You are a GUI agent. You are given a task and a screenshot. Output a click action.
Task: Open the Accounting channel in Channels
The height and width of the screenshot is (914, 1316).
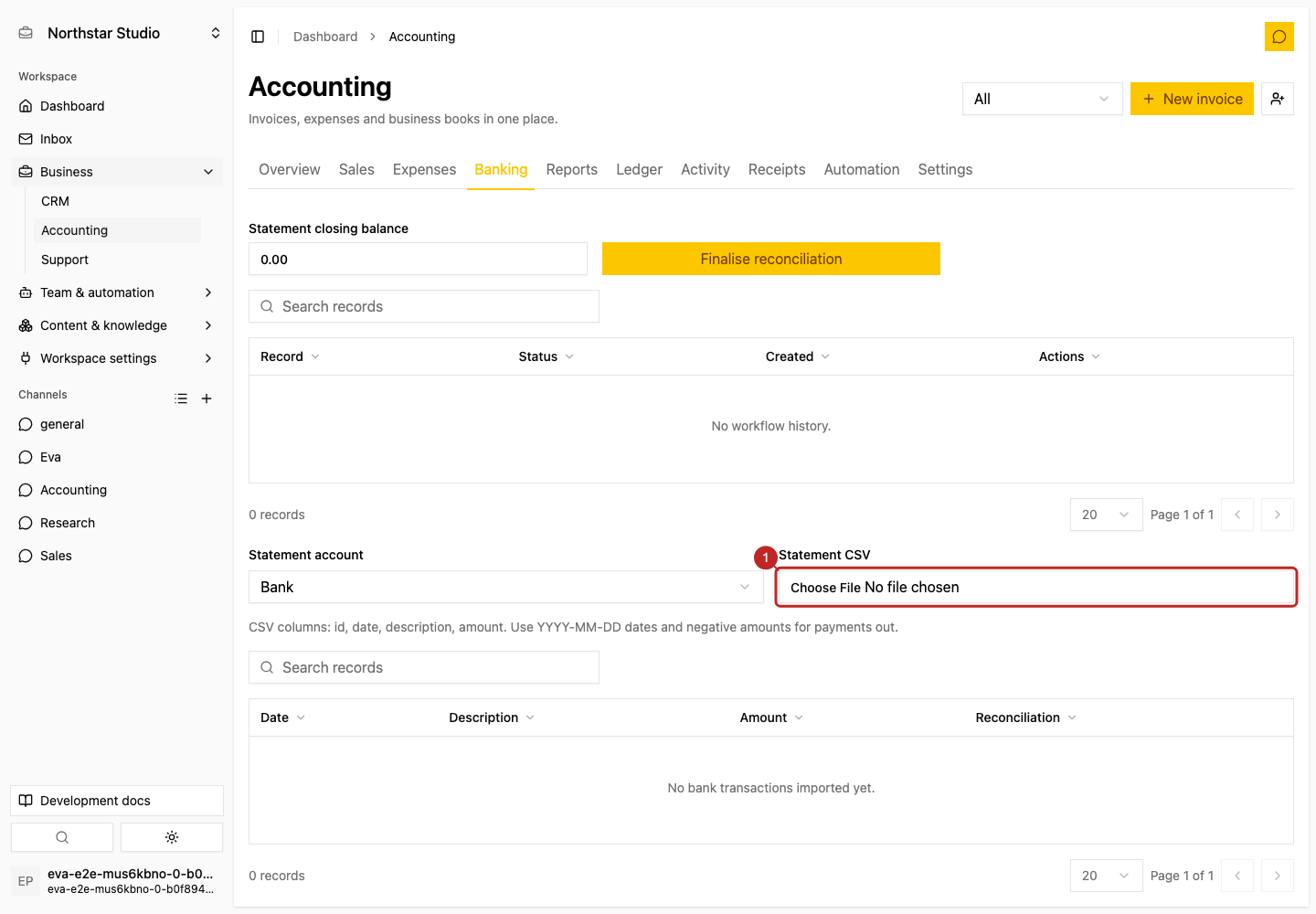pyautogui.click(x=117, y=490)
